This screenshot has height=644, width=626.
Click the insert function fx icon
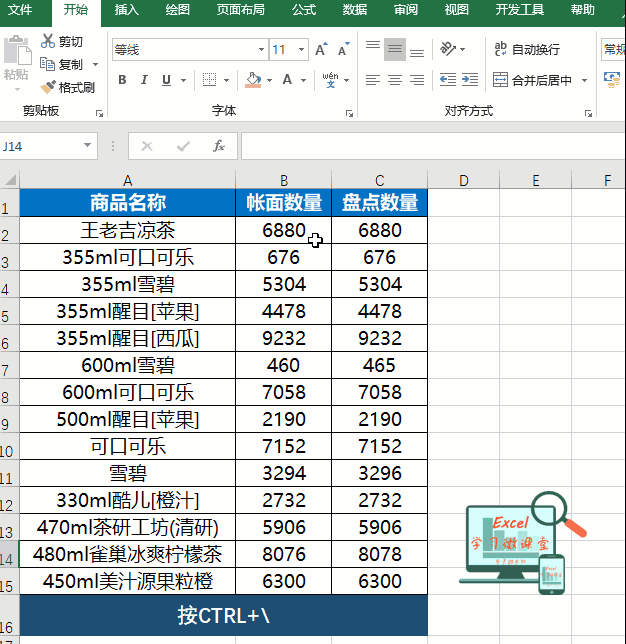click(219, 146)
